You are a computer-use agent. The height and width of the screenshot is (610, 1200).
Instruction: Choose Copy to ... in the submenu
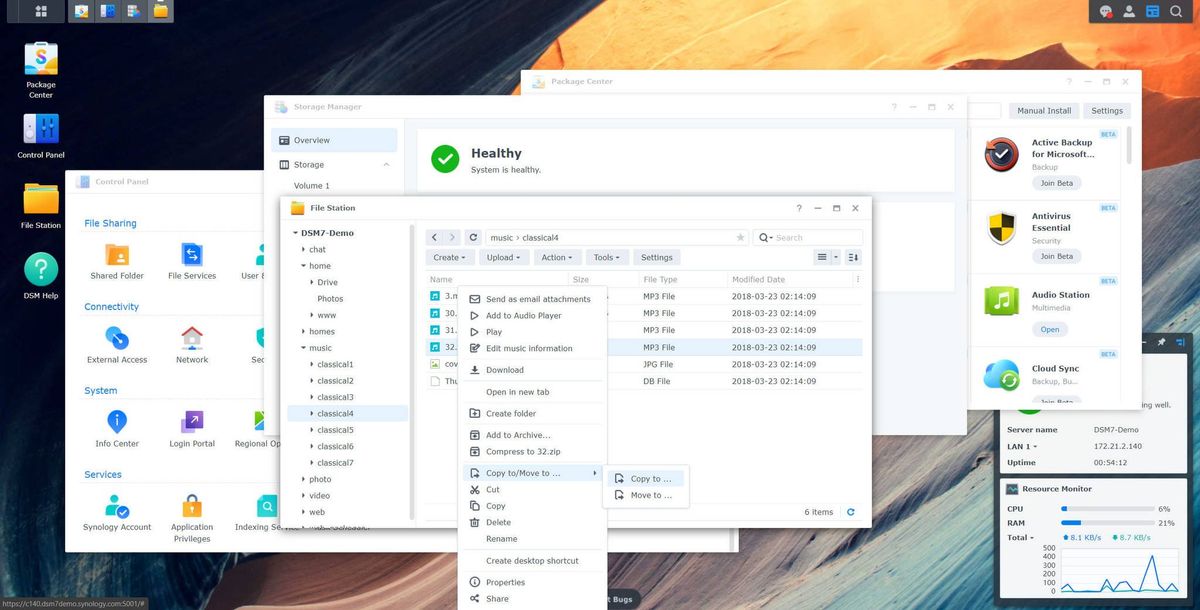point(646,478)
